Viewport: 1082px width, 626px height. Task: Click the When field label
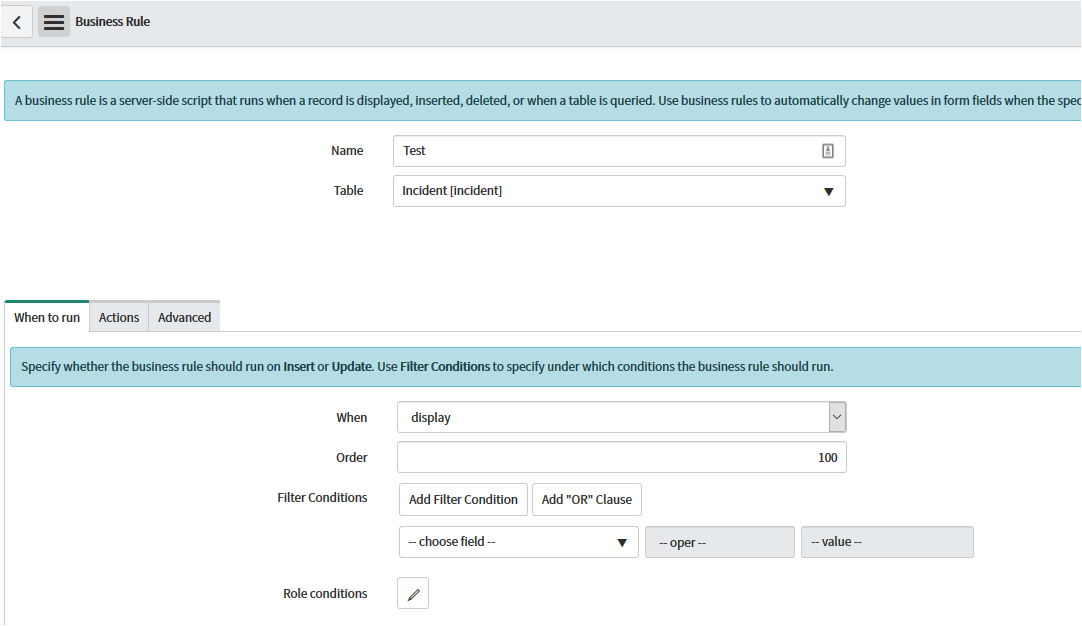(352, 418)
